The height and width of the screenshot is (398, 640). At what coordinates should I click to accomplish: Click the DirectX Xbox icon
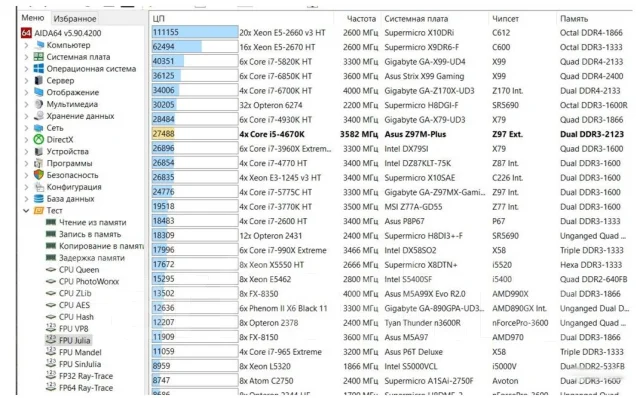[x=39, y=140]
